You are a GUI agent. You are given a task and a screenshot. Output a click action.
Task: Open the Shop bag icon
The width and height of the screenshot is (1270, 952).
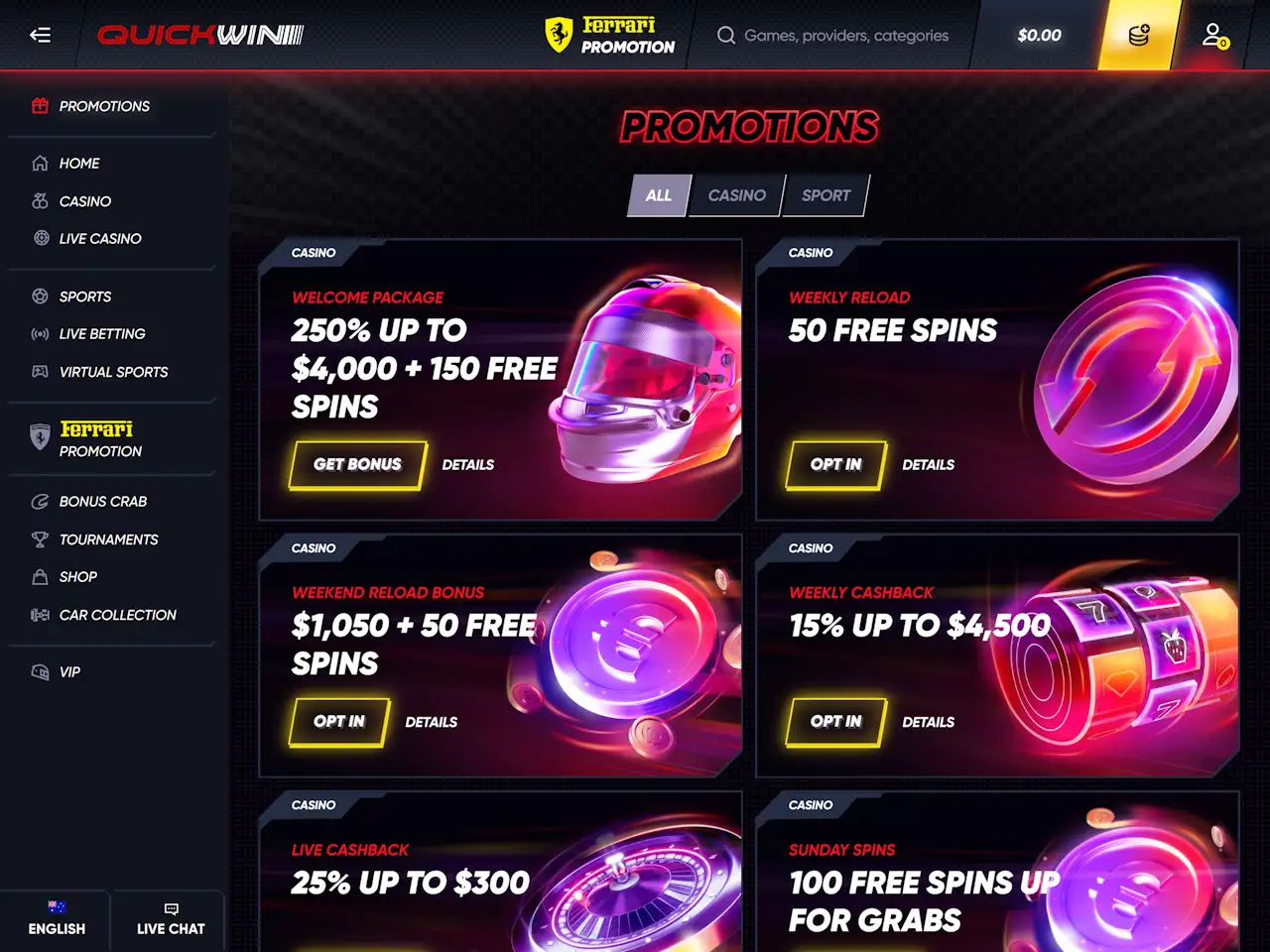[40, 577]
